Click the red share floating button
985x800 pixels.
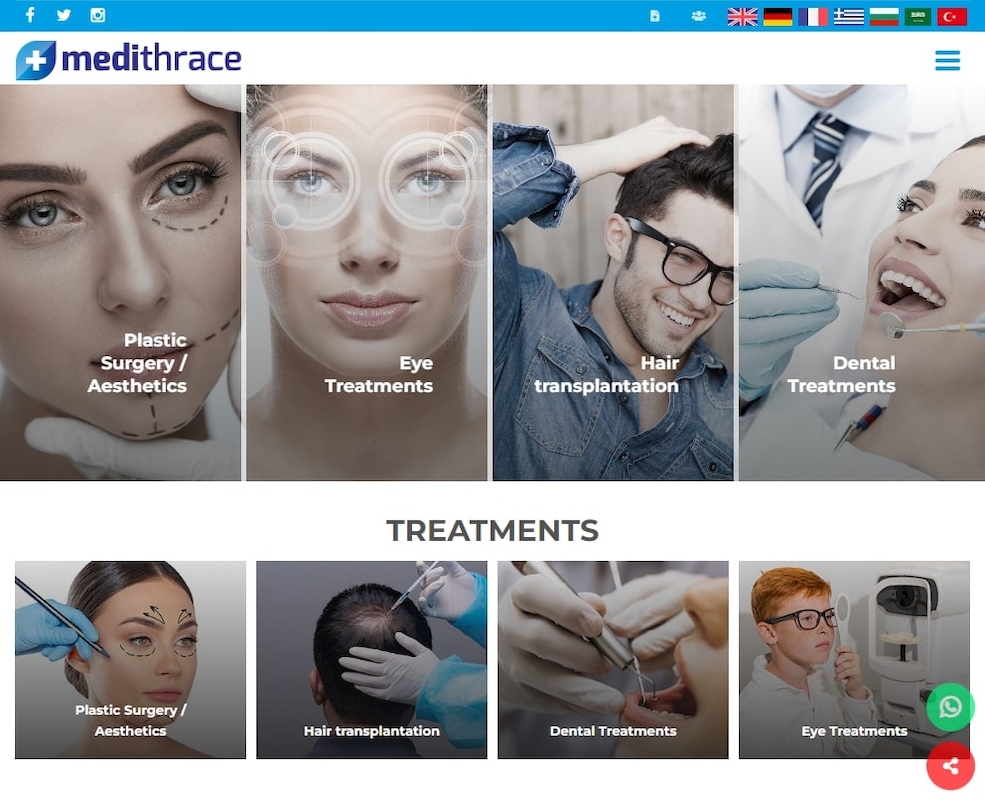point(950,765)
